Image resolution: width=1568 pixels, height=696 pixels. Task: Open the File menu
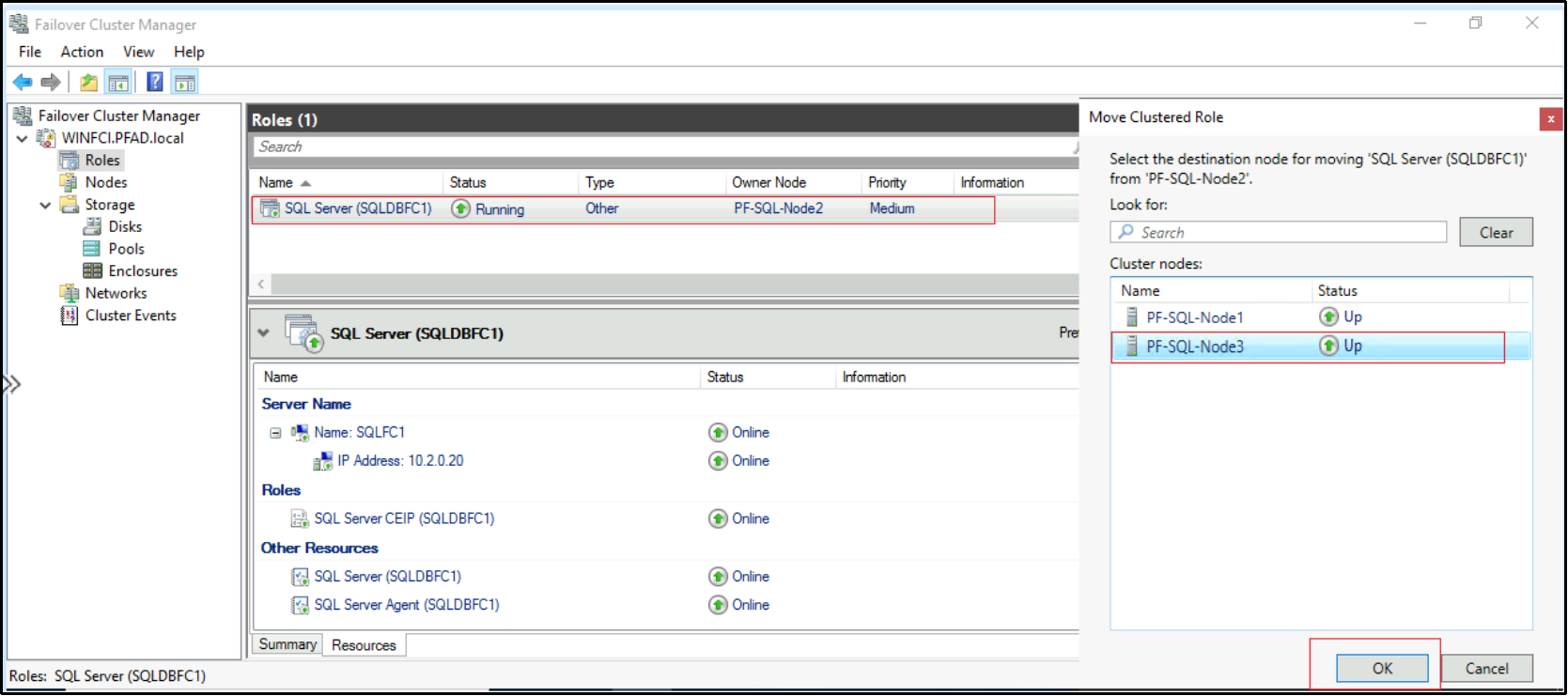pos(30,52)
